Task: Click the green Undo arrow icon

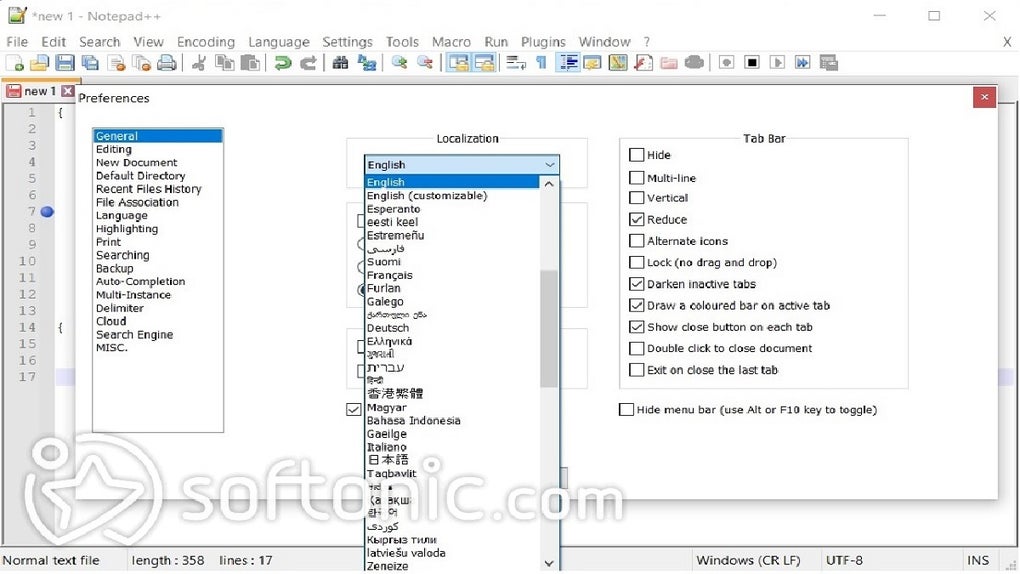Action: pos(282,62)
